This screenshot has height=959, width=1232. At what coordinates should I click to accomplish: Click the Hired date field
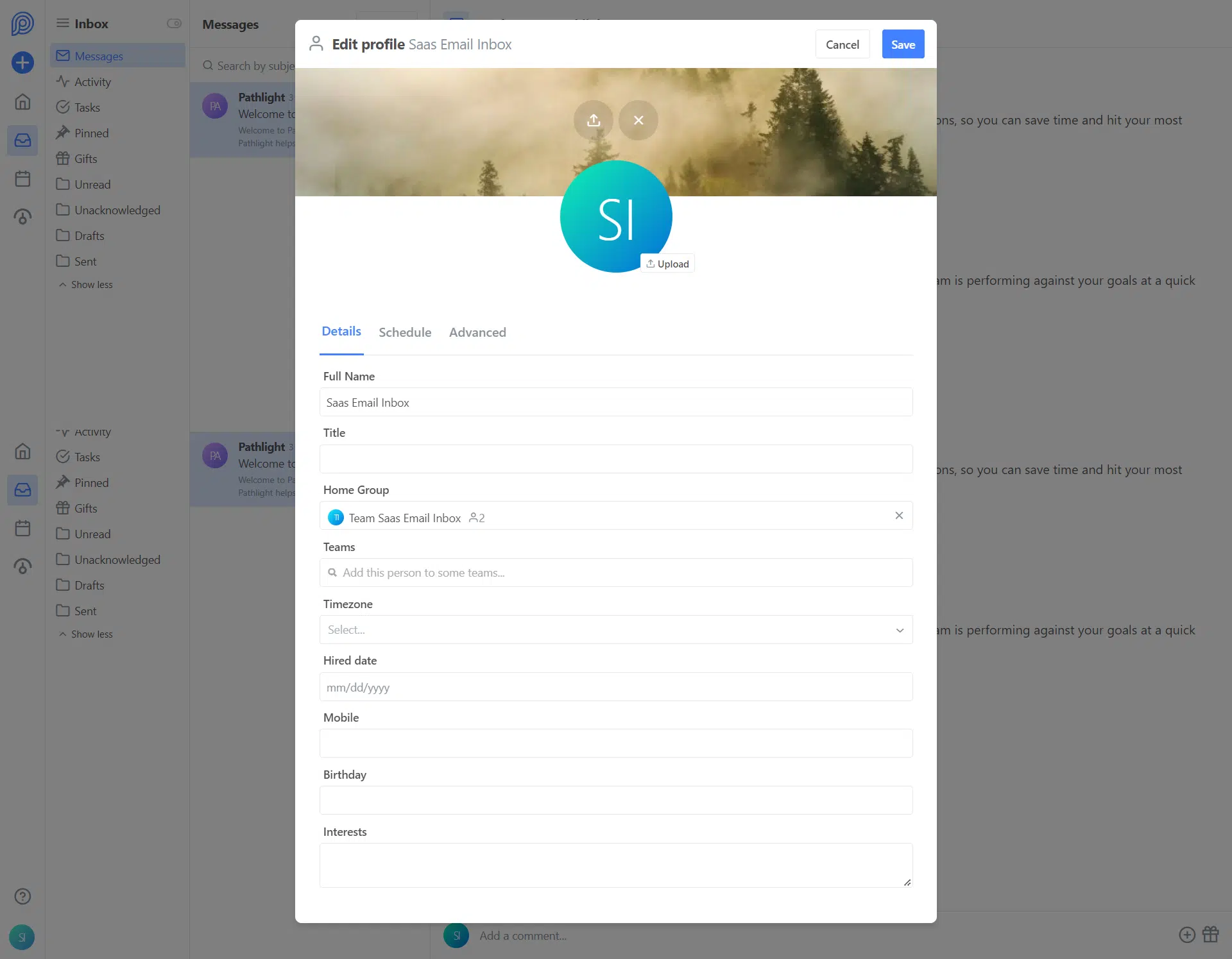point(615,687)
